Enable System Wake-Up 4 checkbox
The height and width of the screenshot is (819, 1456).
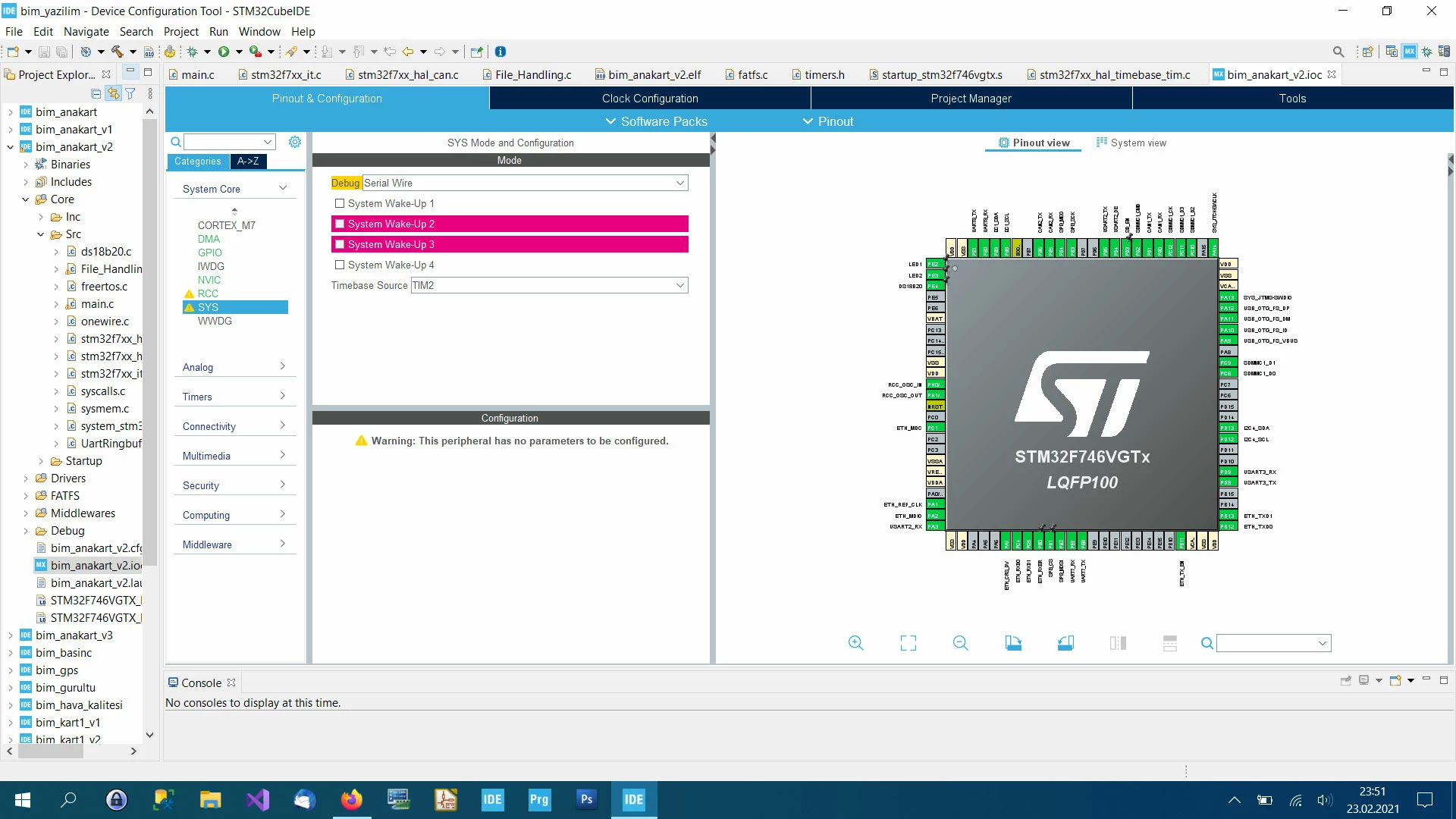pyautogui.click(x=340, y=265)
